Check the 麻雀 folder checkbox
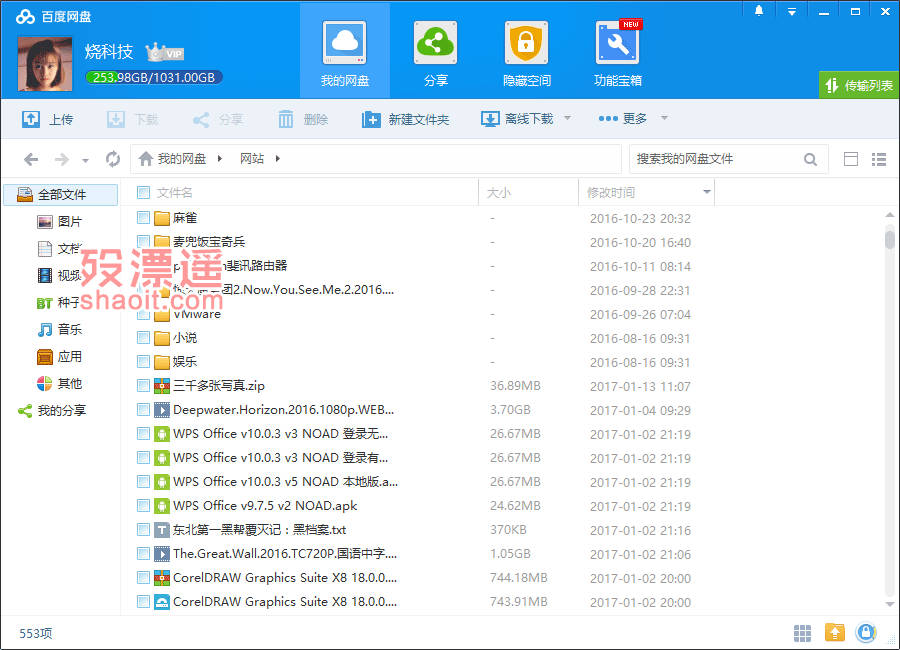 [143, 218]
